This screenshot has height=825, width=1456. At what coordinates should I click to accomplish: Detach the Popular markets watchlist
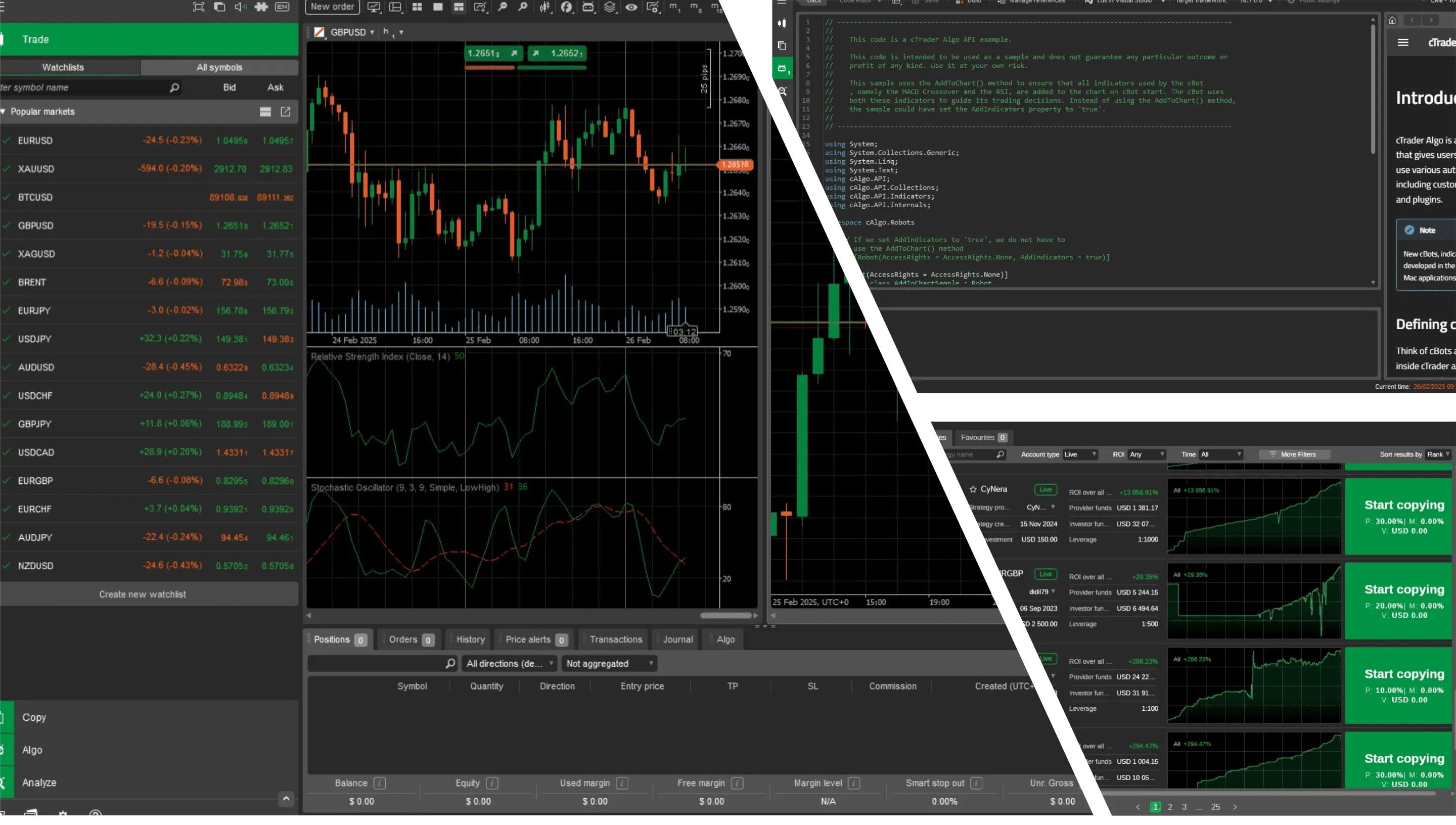pyautogui.click(x=286, y=112)
